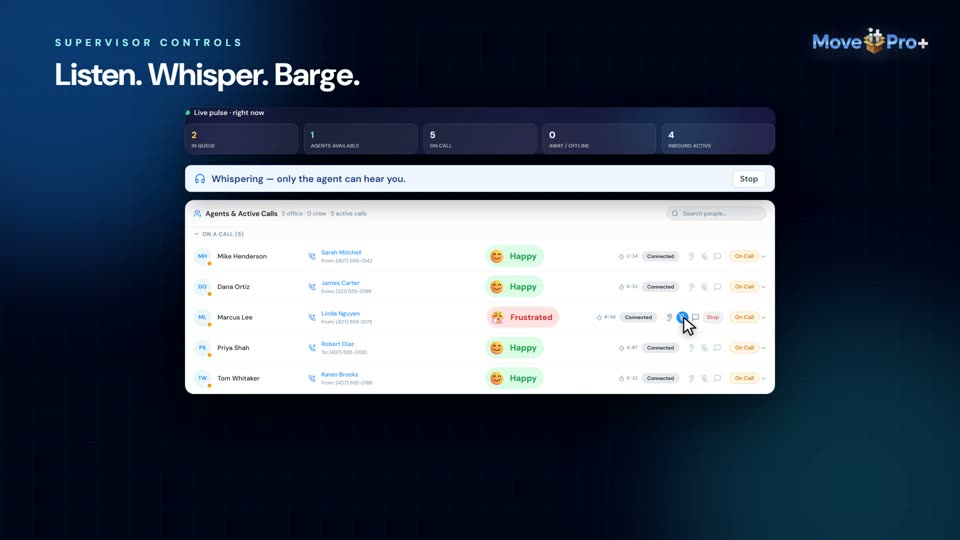This screenshot has width=960, height=540.
Task: Click agent name Marcus Lee
Action: (234, 317)
